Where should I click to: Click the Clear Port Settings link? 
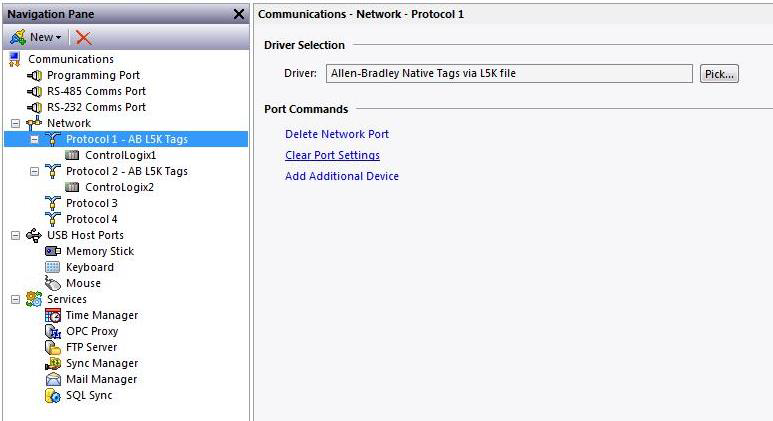[x=332, y=155]
